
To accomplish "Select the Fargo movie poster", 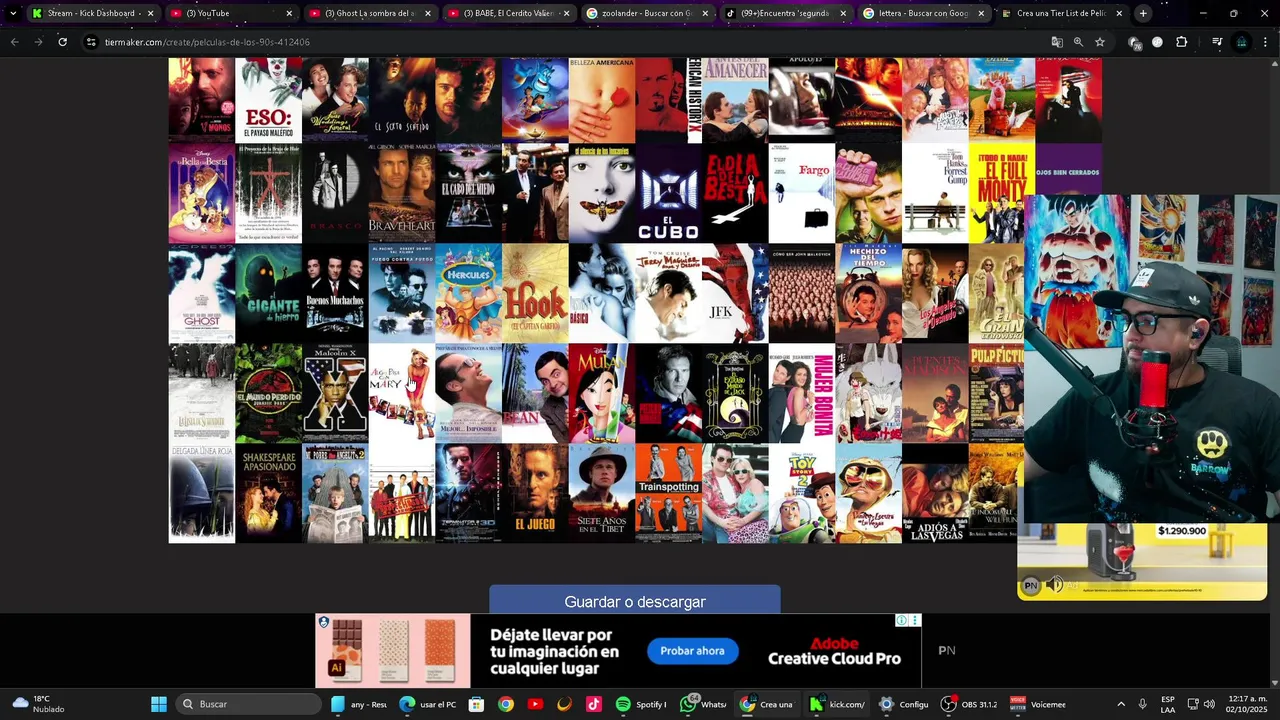I will coord(802,193).
